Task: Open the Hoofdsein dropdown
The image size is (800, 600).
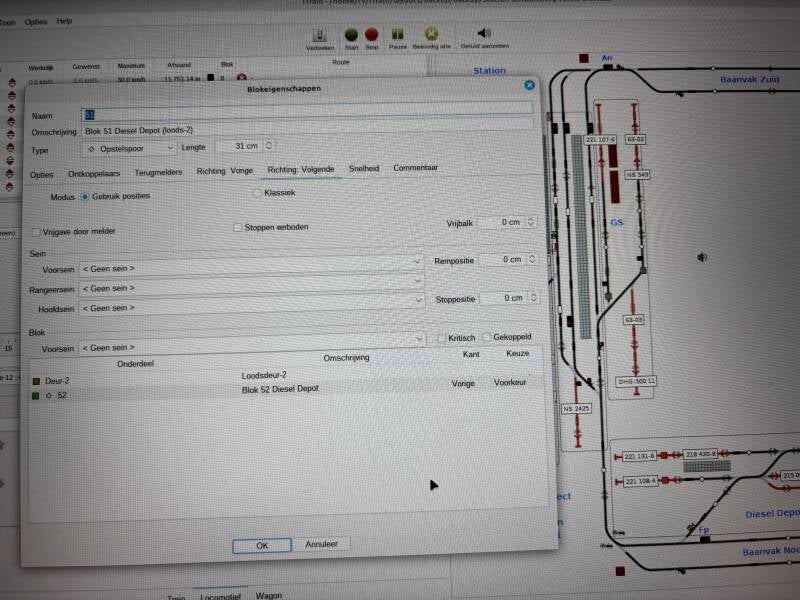Action: 251,306
